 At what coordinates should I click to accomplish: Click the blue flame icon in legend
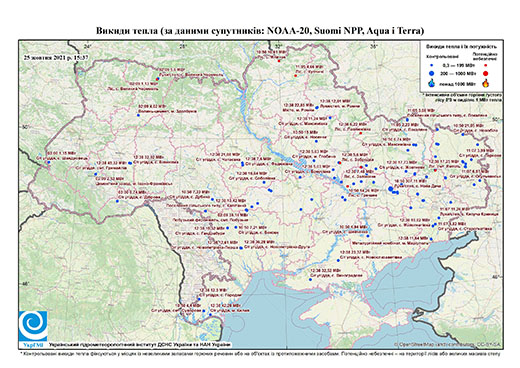pos(432,83)
